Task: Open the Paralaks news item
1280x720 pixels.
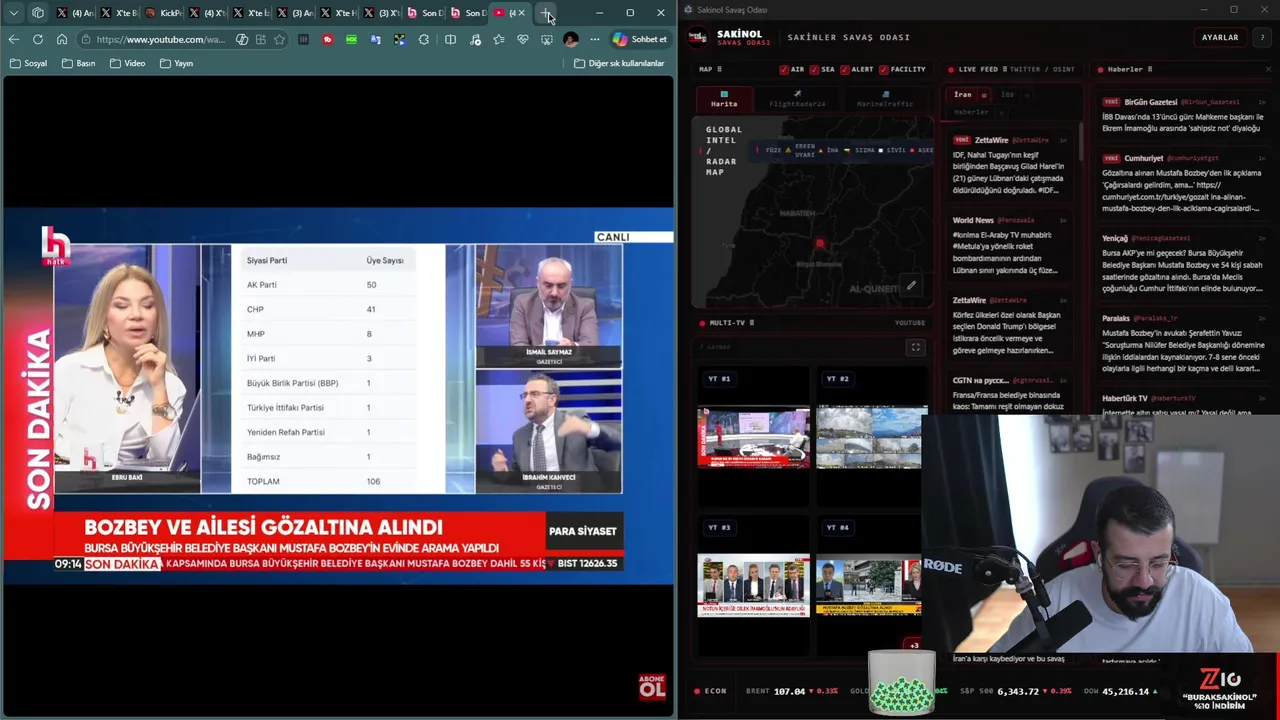Action: [x=1183, y=343]
